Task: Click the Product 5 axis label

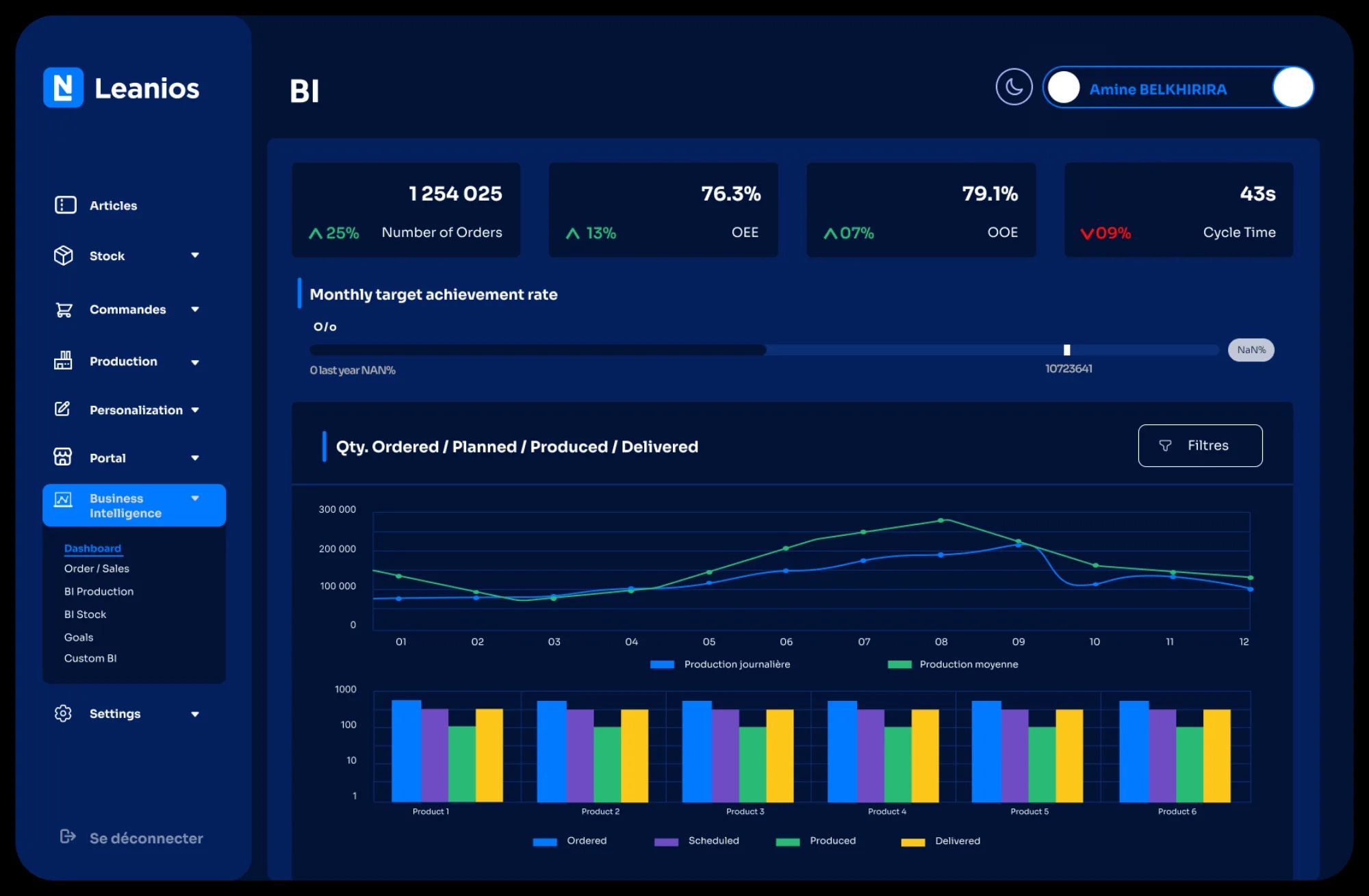Action: click(x=1029, y=811)
